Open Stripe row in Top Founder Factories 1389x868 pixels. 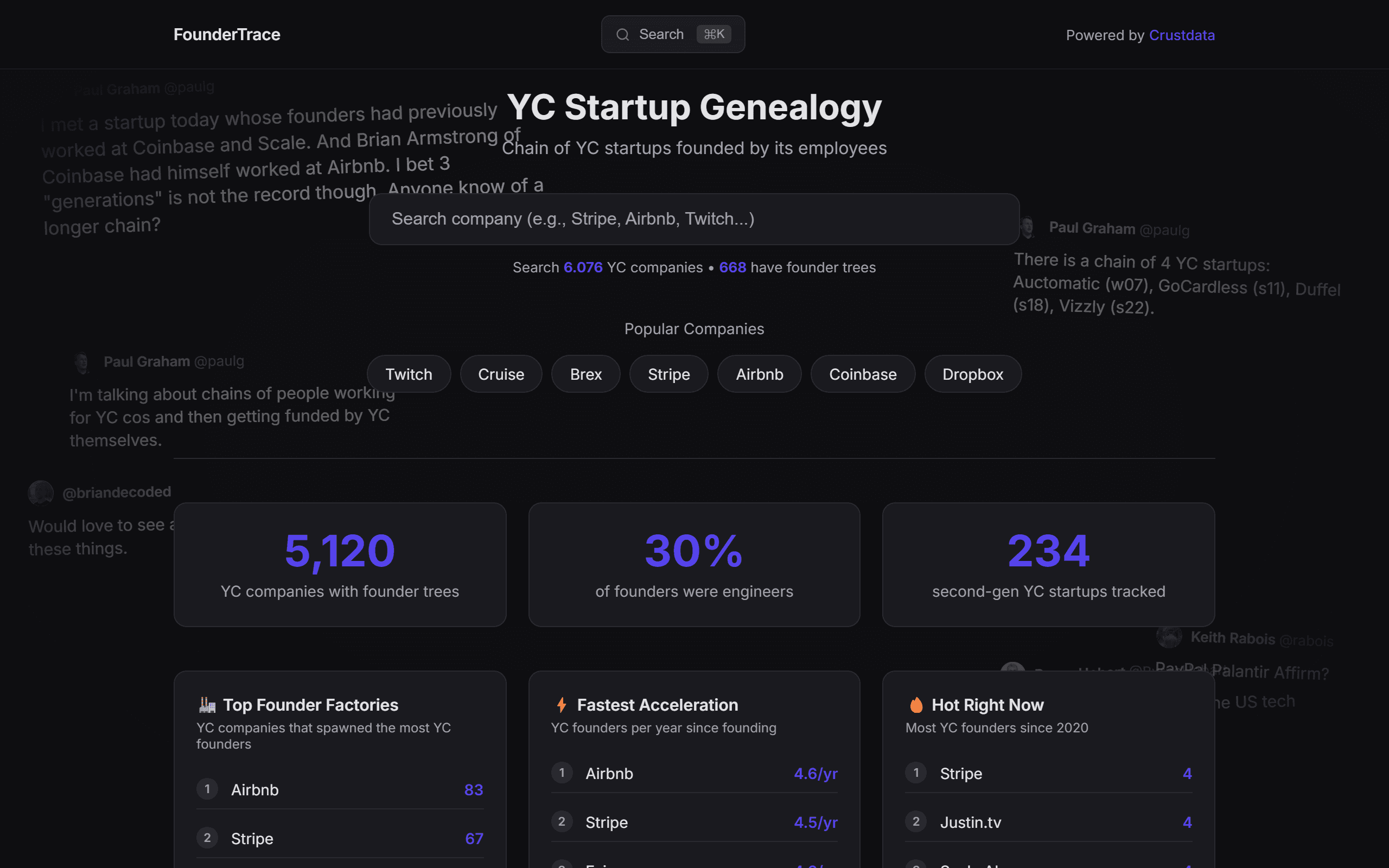click(340, 838)
